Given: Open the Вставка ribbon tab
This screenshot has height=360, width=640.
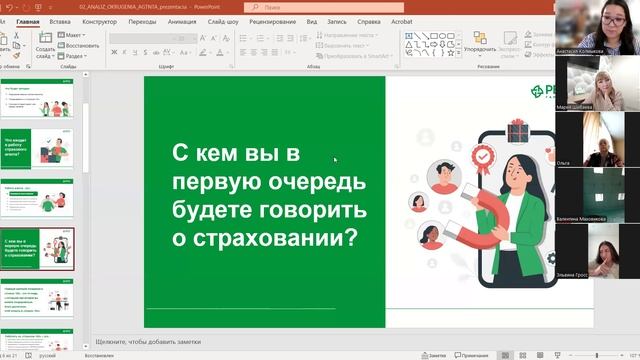Looking at the screenshot, I should (60, 22).
